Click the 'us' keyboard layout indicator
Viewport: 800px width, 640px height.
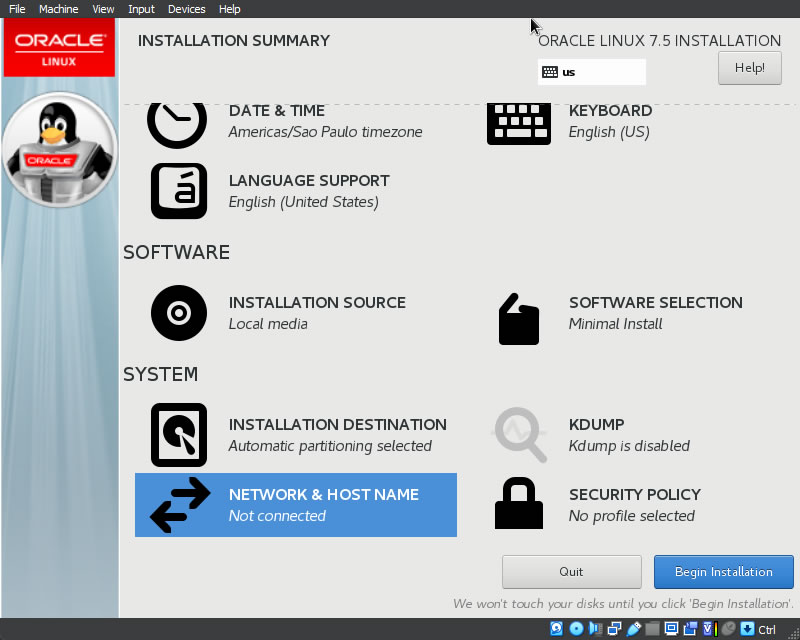coord(591,72)
